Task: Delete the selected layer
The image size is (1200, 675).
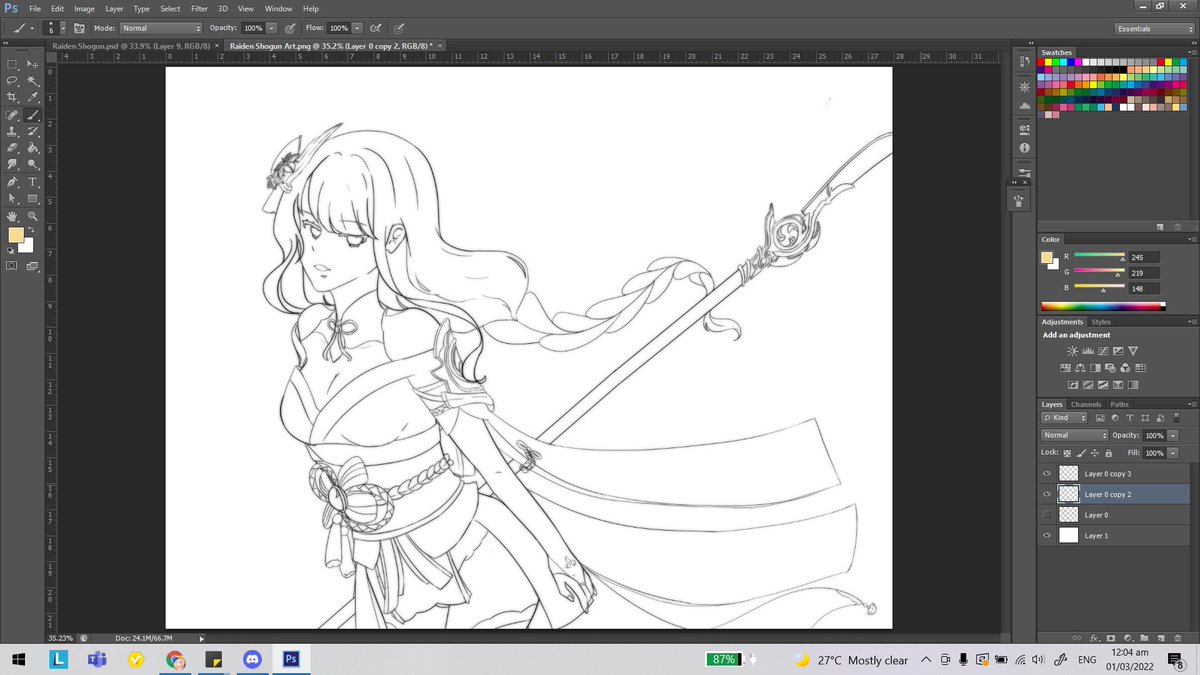Action: pyautogui.click(x=1178, y=637)
